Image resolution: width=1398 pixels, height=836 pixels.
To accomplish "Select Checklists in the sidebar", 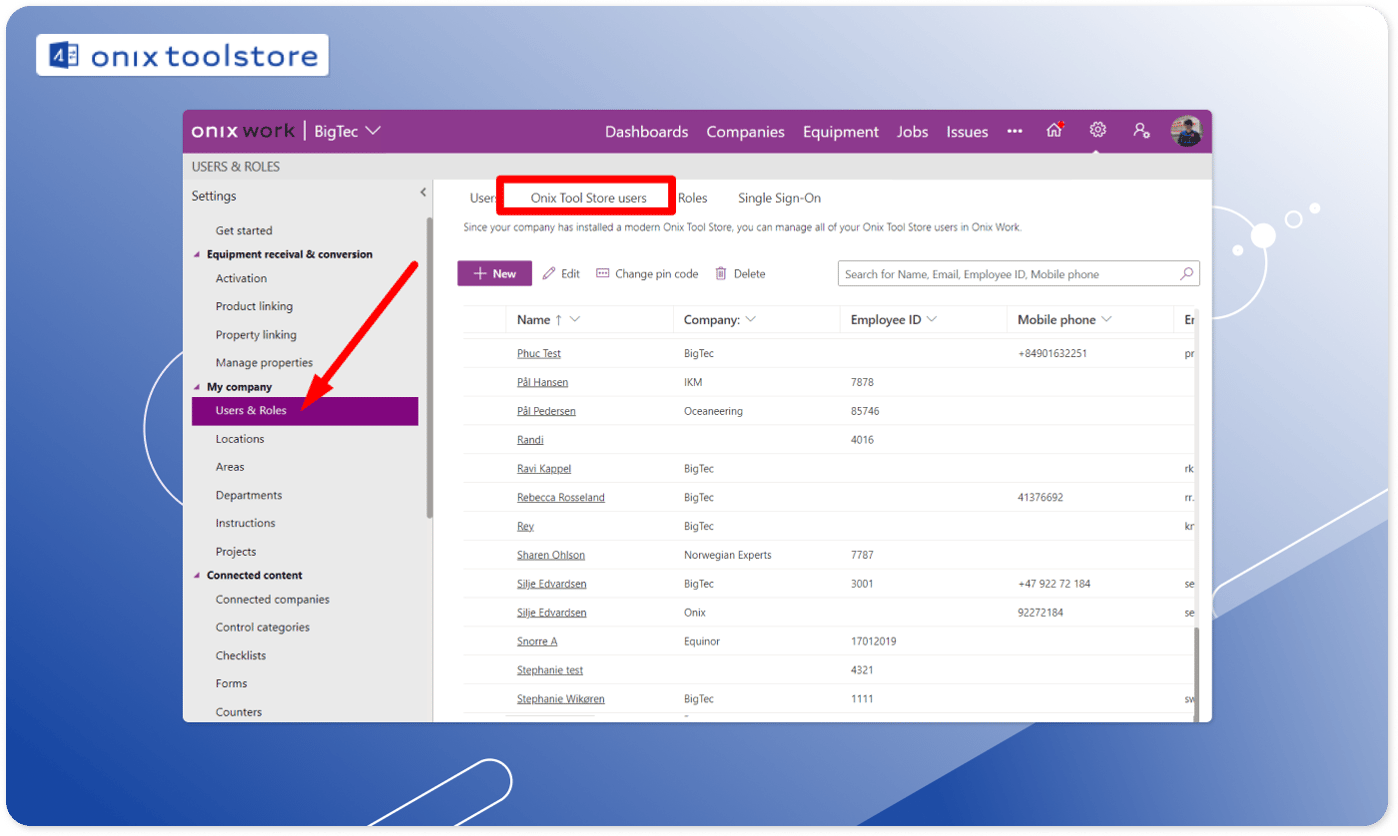I will click(241, 656).
